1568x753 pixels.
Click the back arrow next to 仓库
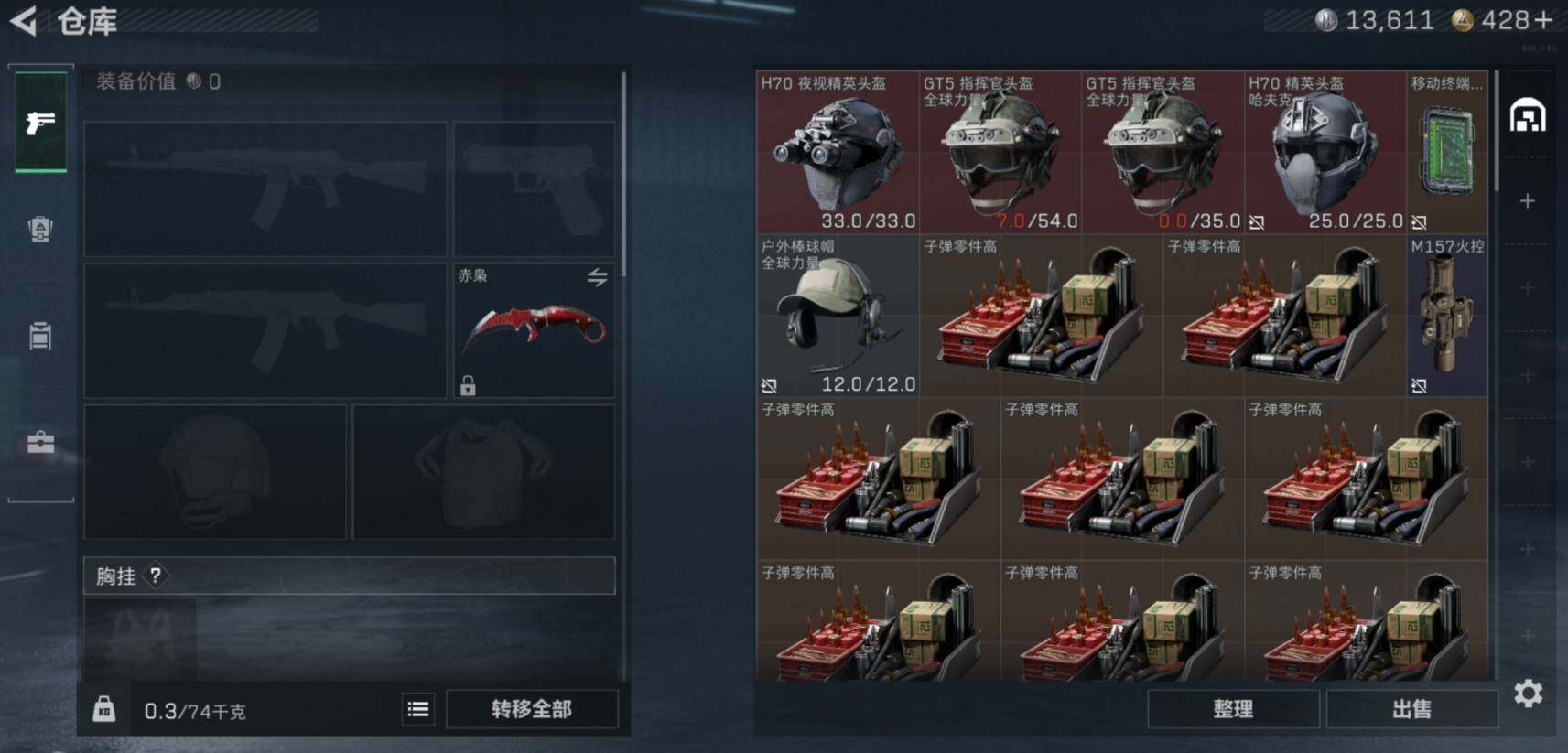point(24,20)
